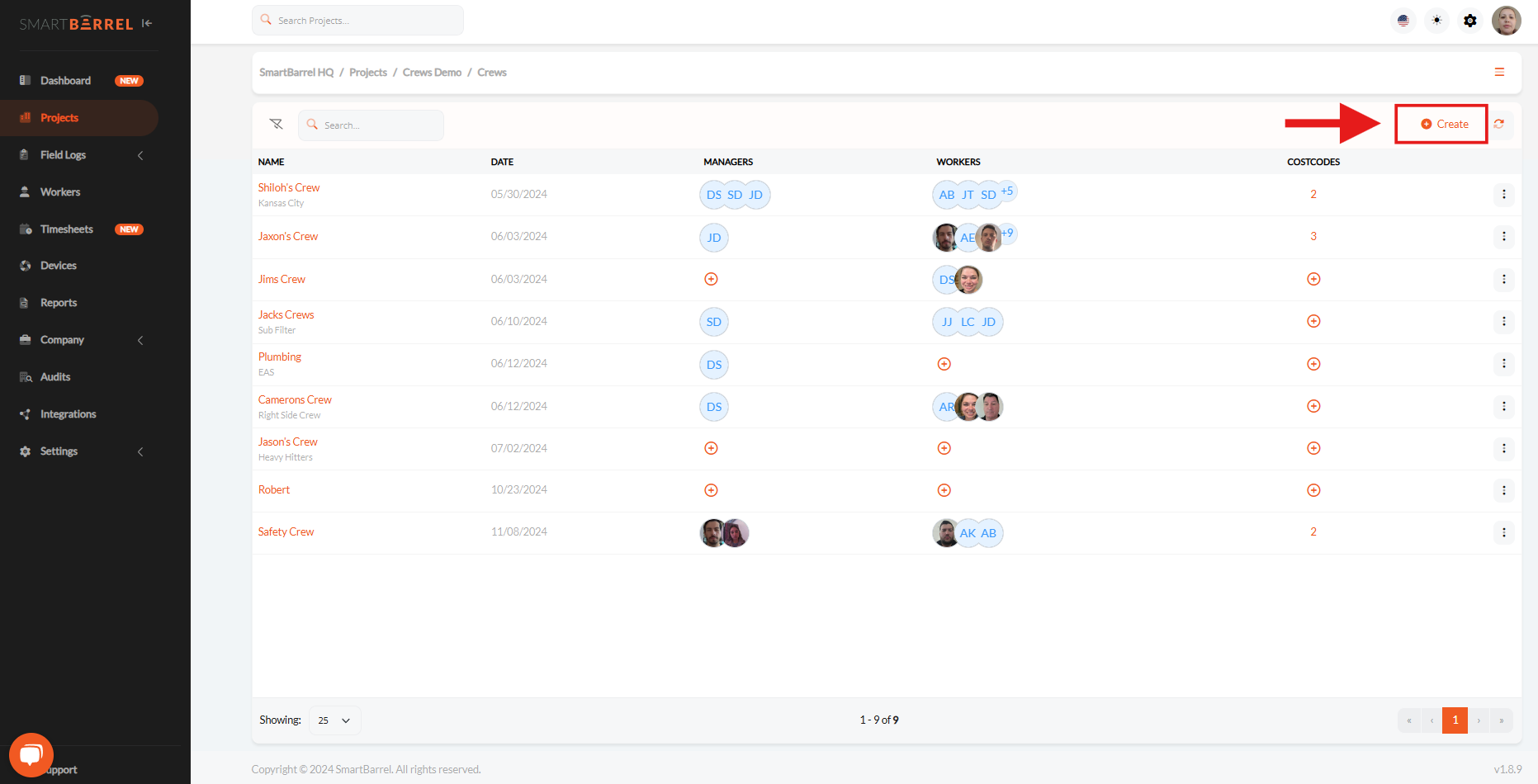1538x784 pixels.
Task: Add cost codes to Plumbing crew
Action: pos(1313,364)
